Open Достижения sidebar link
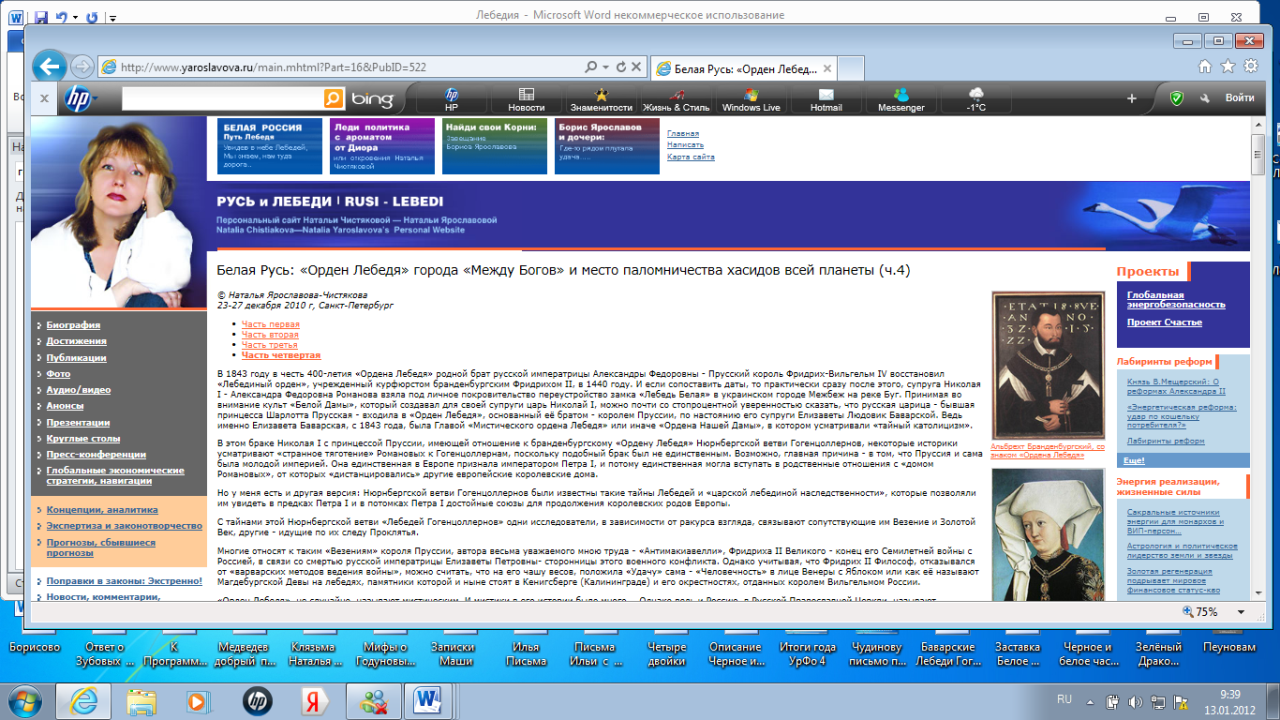The height and width of the screenshot is (720, 1280). (76, 341)
